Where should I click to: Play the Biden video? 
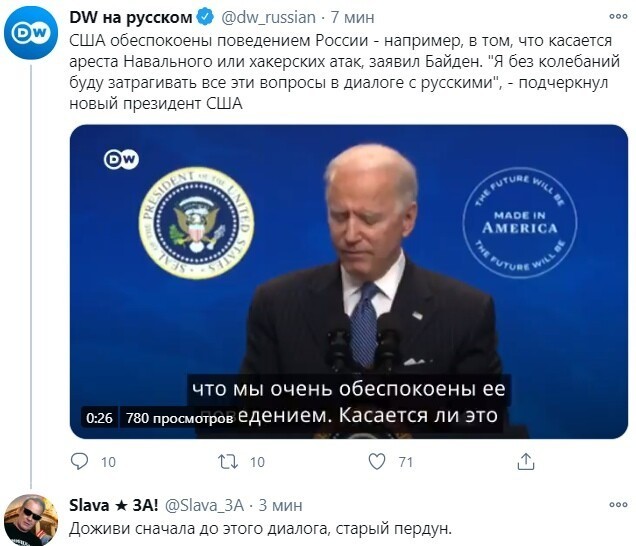[349, 282]
